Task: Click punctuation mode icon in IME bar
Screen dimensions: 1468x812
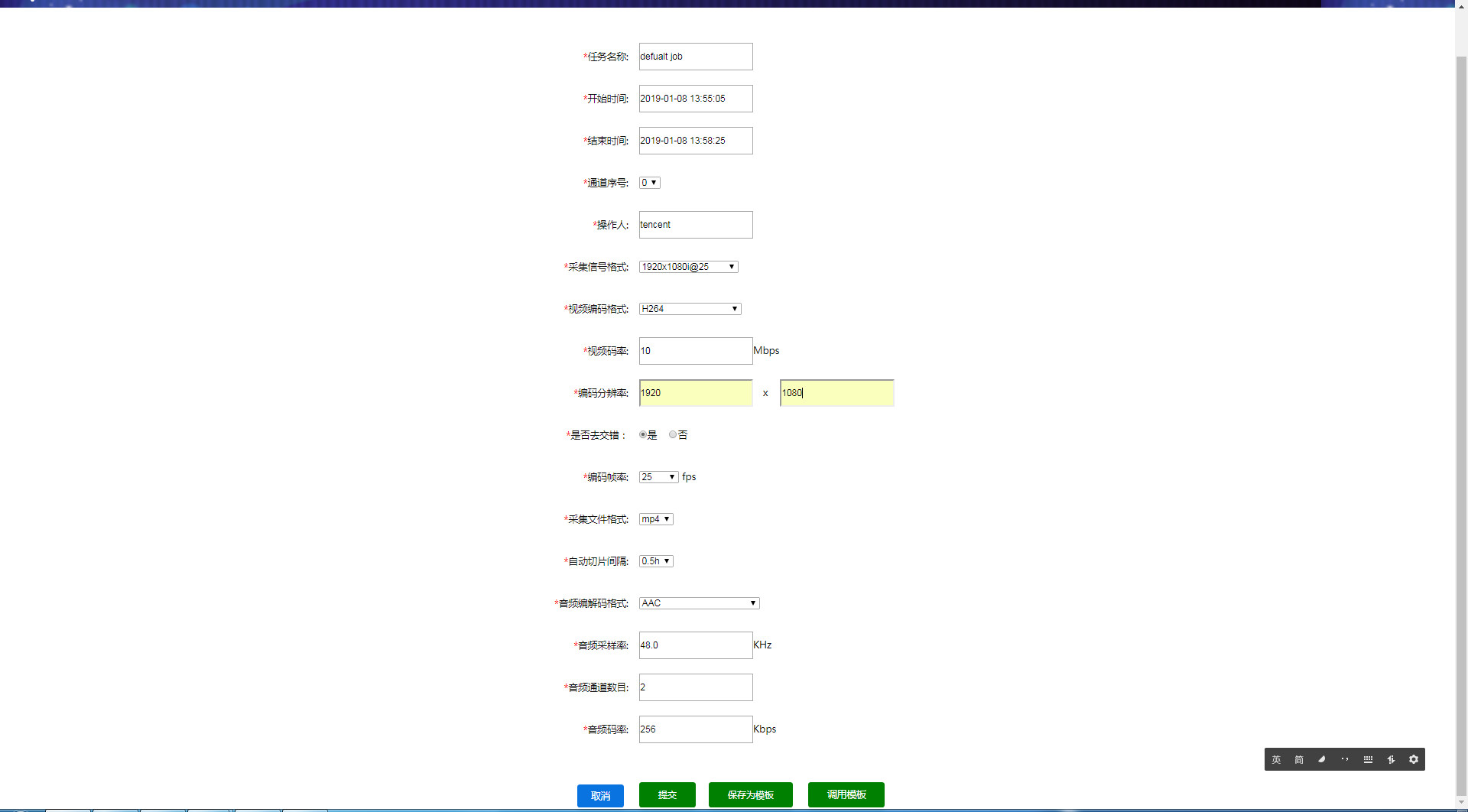Action: (1345, 759)
